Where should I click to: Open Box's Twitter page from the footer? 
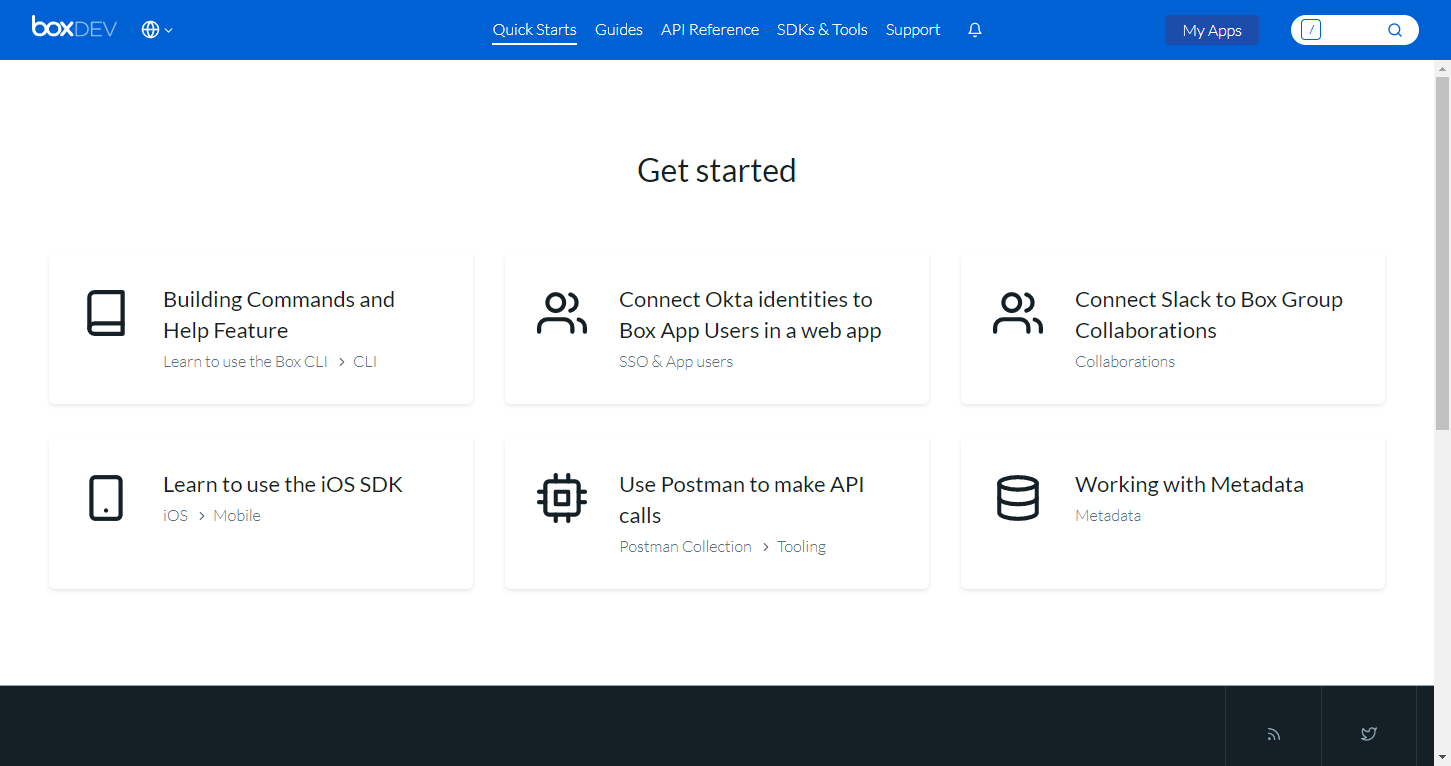pyautogui.click(x=1368, y=733)
